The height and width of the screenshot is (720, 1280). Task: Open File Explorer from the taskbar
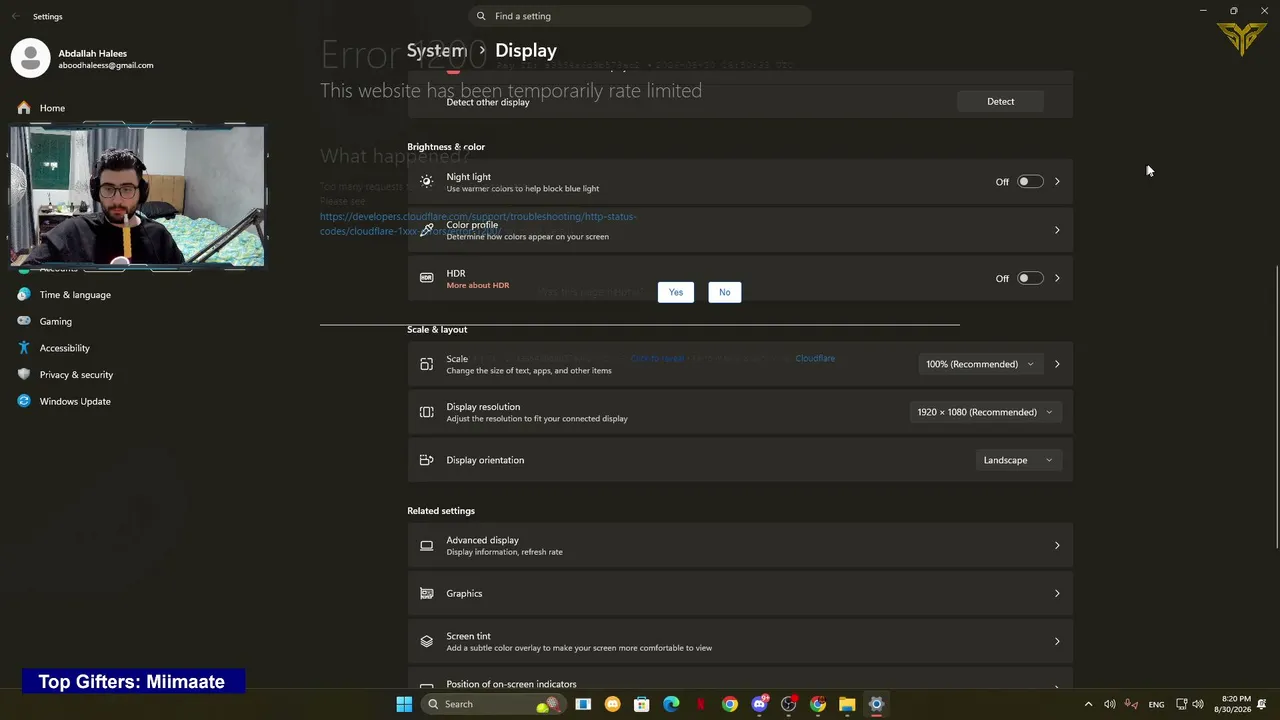(x=847, y=704)
